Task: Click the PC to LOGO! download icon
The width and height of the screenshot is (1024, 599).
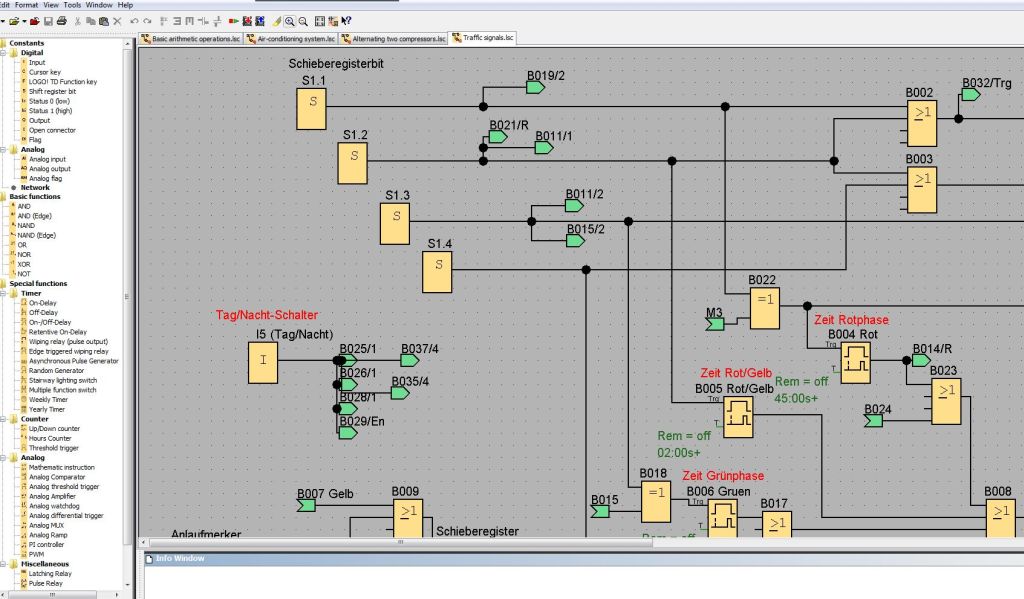Action: coord(248,22)
